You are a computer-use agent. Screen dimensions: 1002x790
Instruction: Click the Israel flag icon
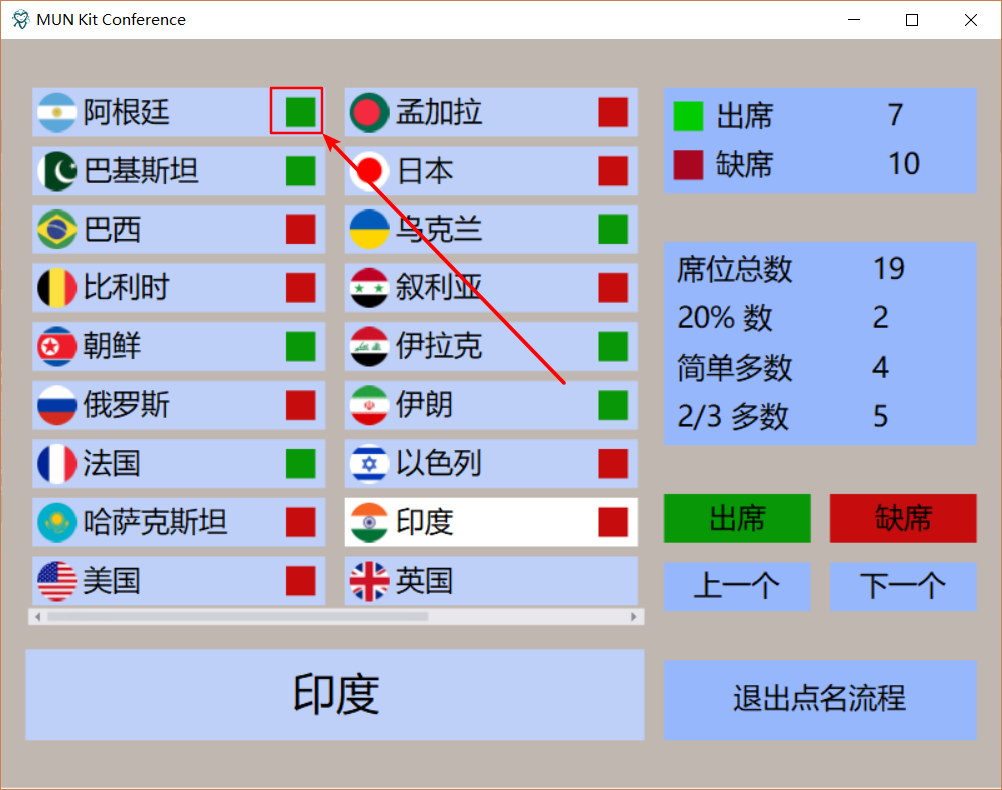(368, 464)
